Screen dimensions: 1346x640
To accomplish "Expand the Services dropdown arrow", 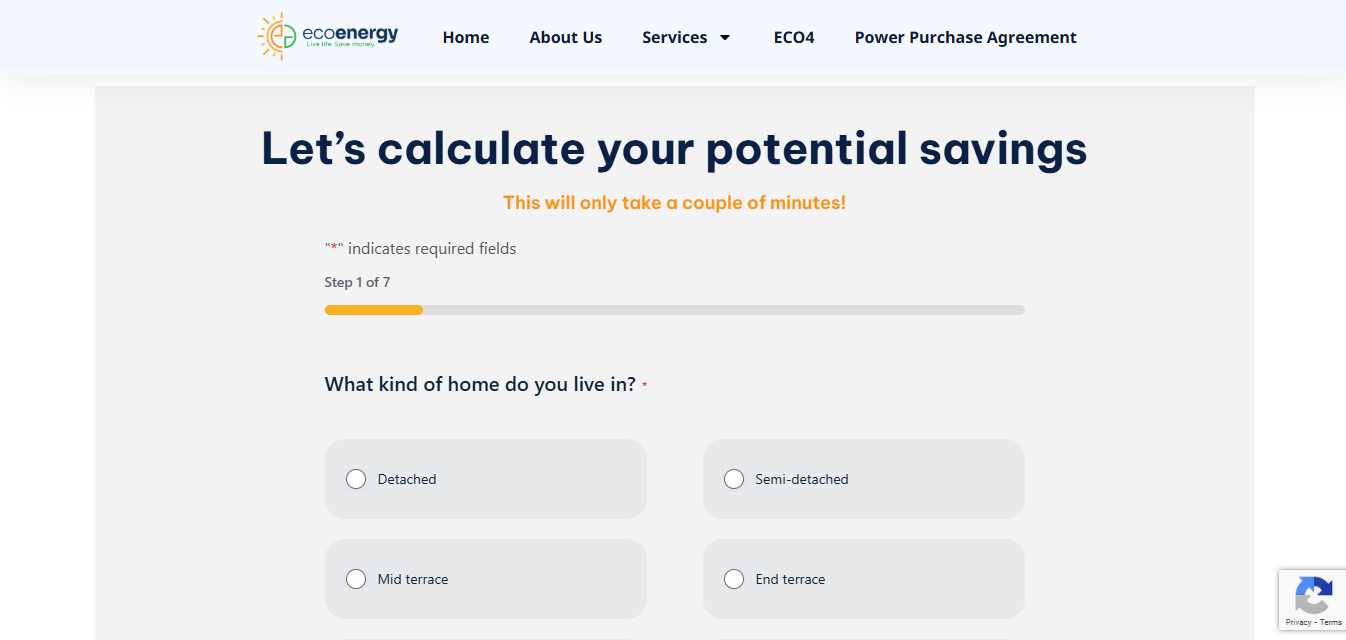I will (725, 38).
